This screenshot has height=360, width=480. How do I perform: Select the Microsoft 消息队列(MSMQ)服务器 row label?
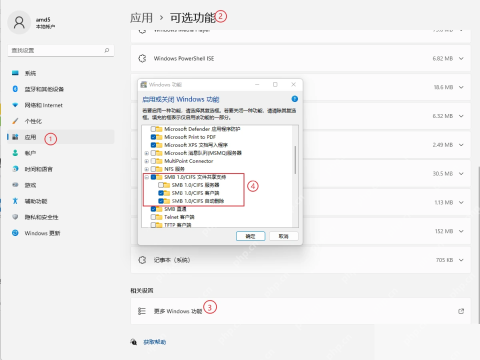coord(203,153)
